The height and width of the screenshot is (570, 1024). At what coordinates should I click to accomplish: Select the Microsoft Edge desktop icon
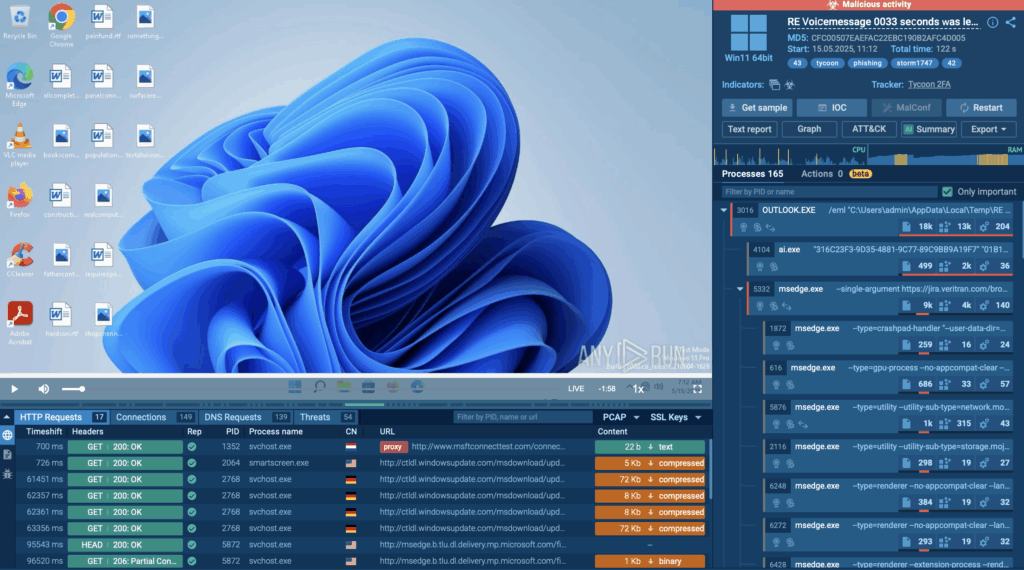(x=20, y=85)
